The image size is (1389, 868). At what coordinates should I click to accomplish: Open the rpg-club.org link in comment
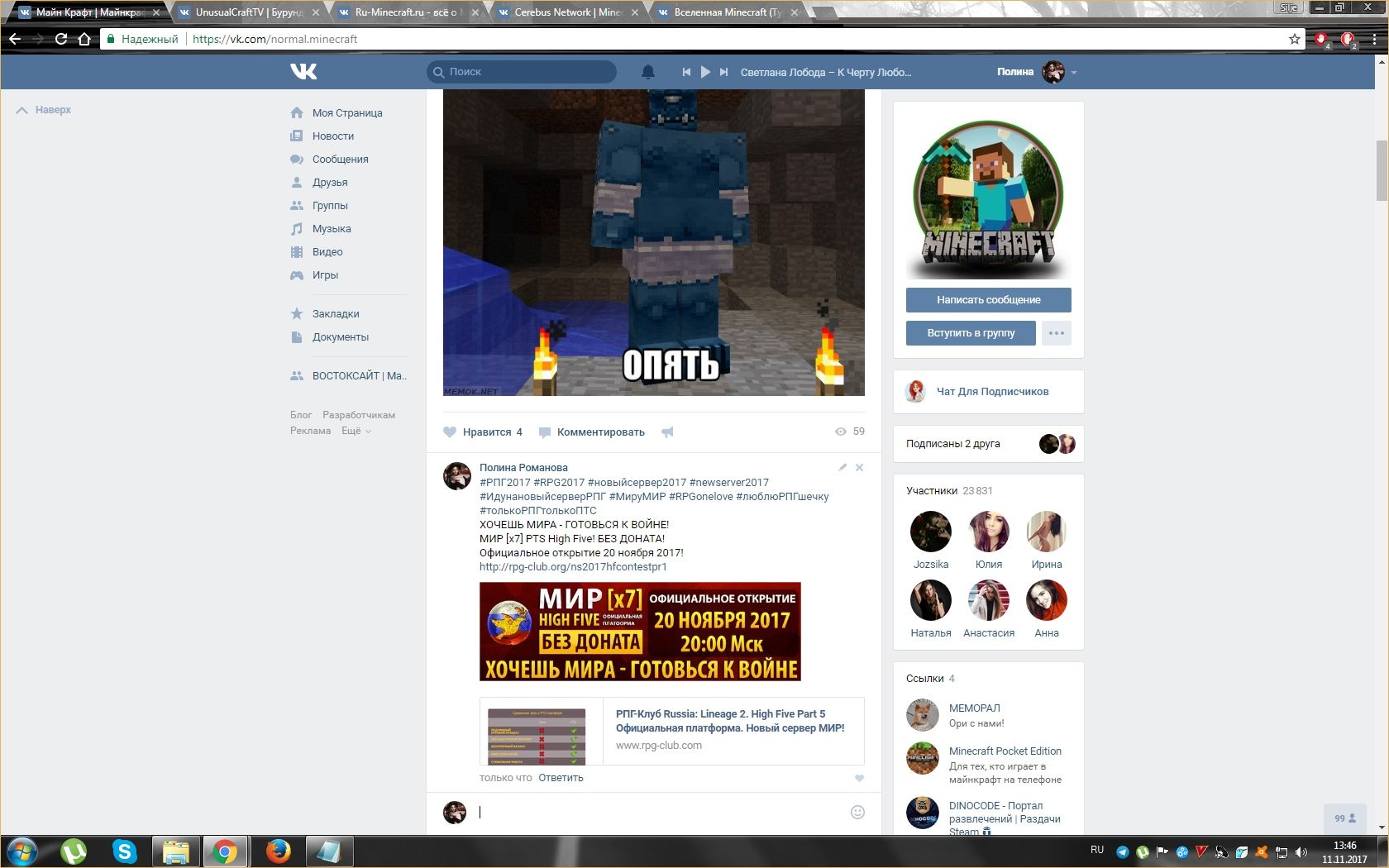tap(573, 566)
